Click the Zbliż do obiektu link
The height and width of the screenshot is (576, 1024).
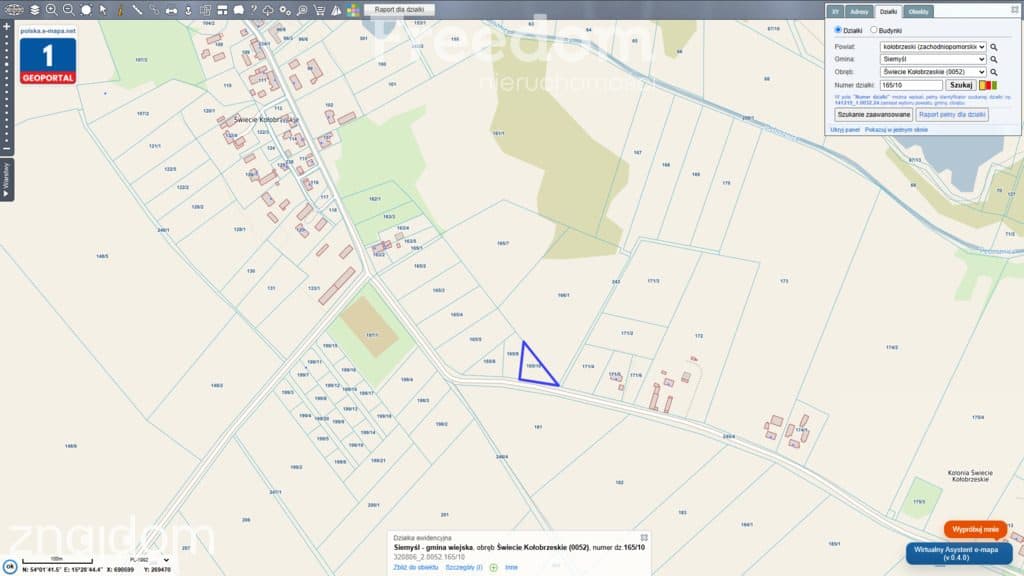(415, 568)
